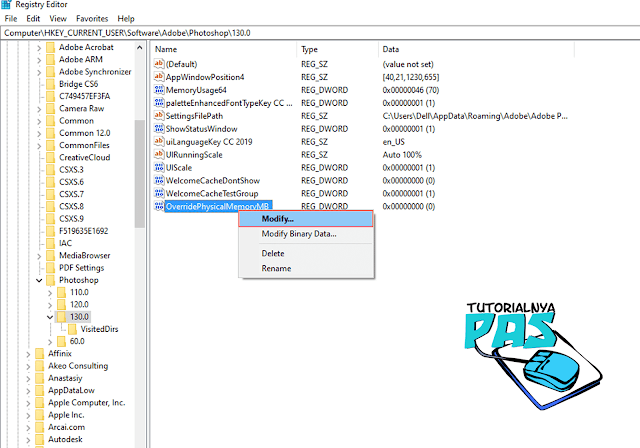Click the DWORD icon beside OverridePhysicalMemoryMB
The image size is (640, 448).
[159, 206]
